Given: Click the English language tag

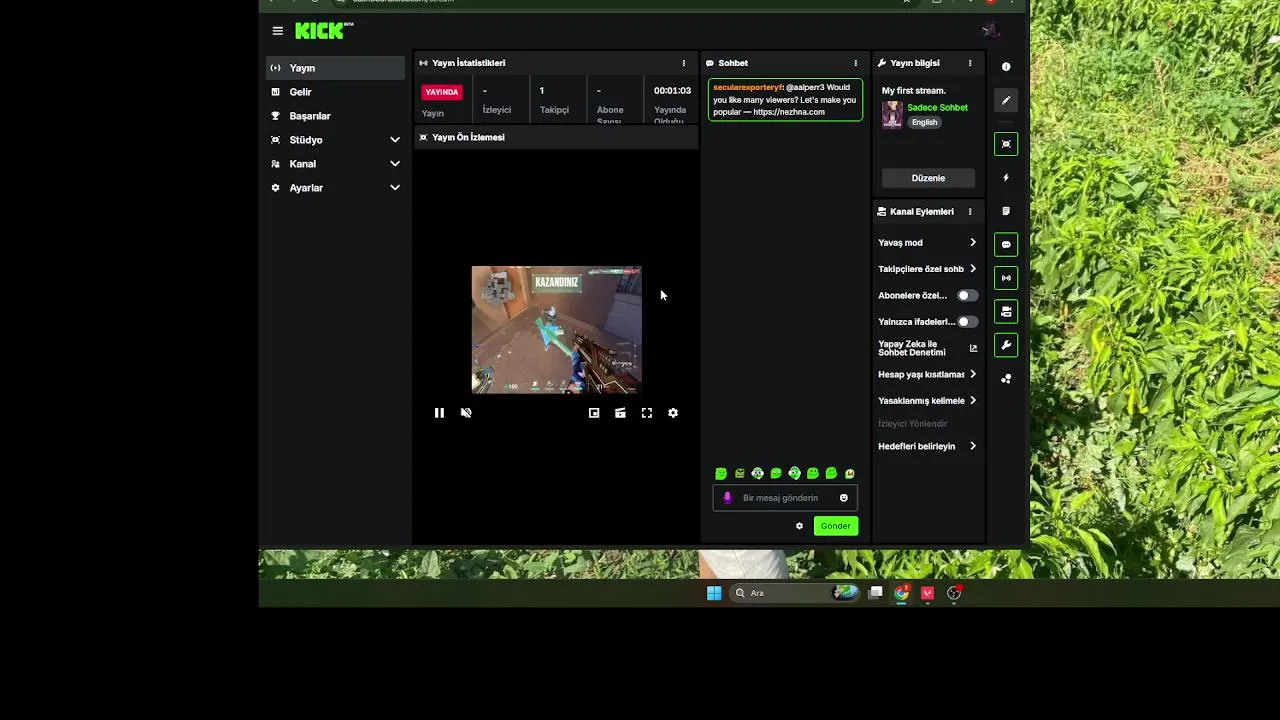Looking at the screenshot, I should point(925,122).
